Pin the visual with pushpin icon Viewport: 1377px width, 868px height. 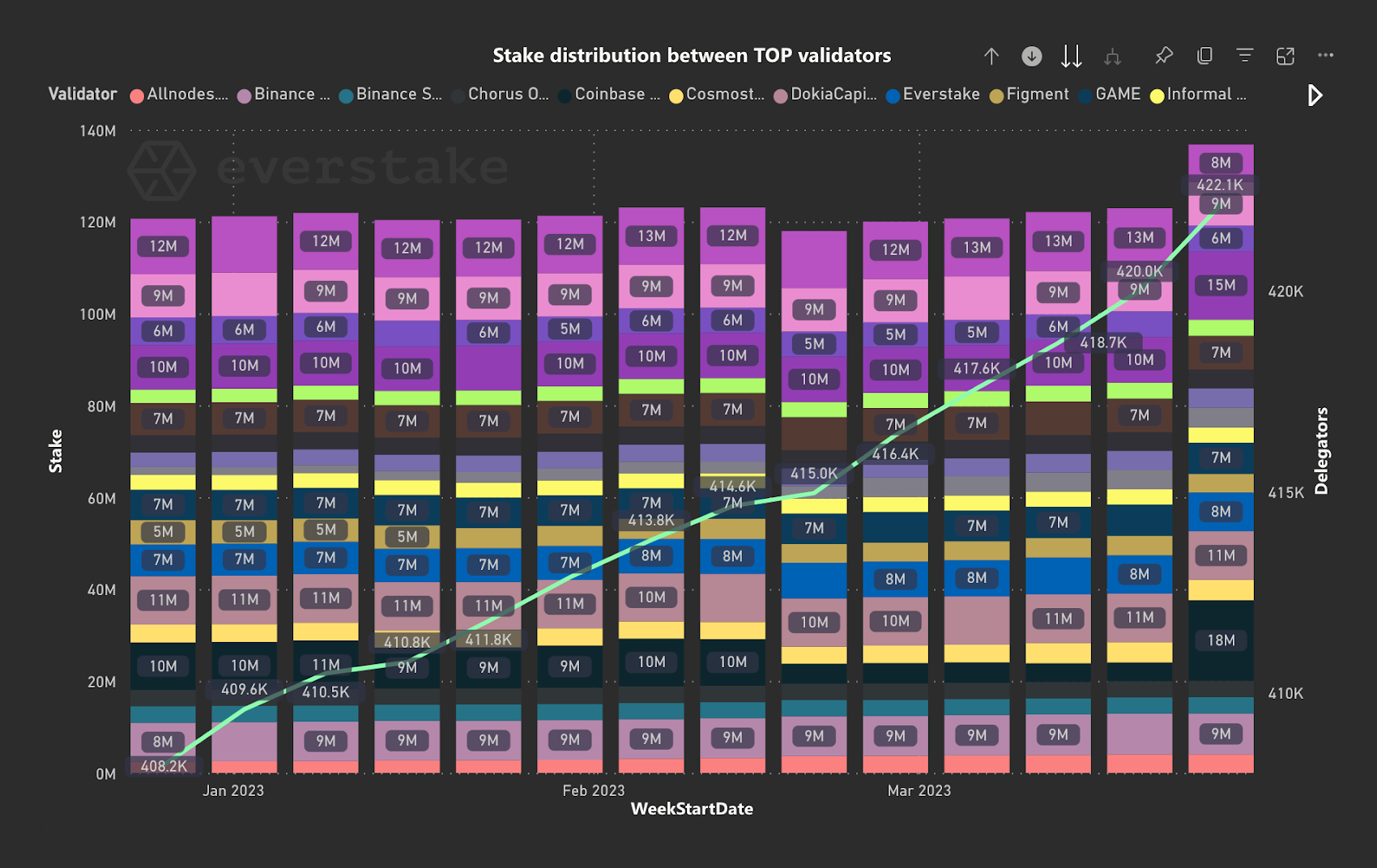[x=1164, y=55]
